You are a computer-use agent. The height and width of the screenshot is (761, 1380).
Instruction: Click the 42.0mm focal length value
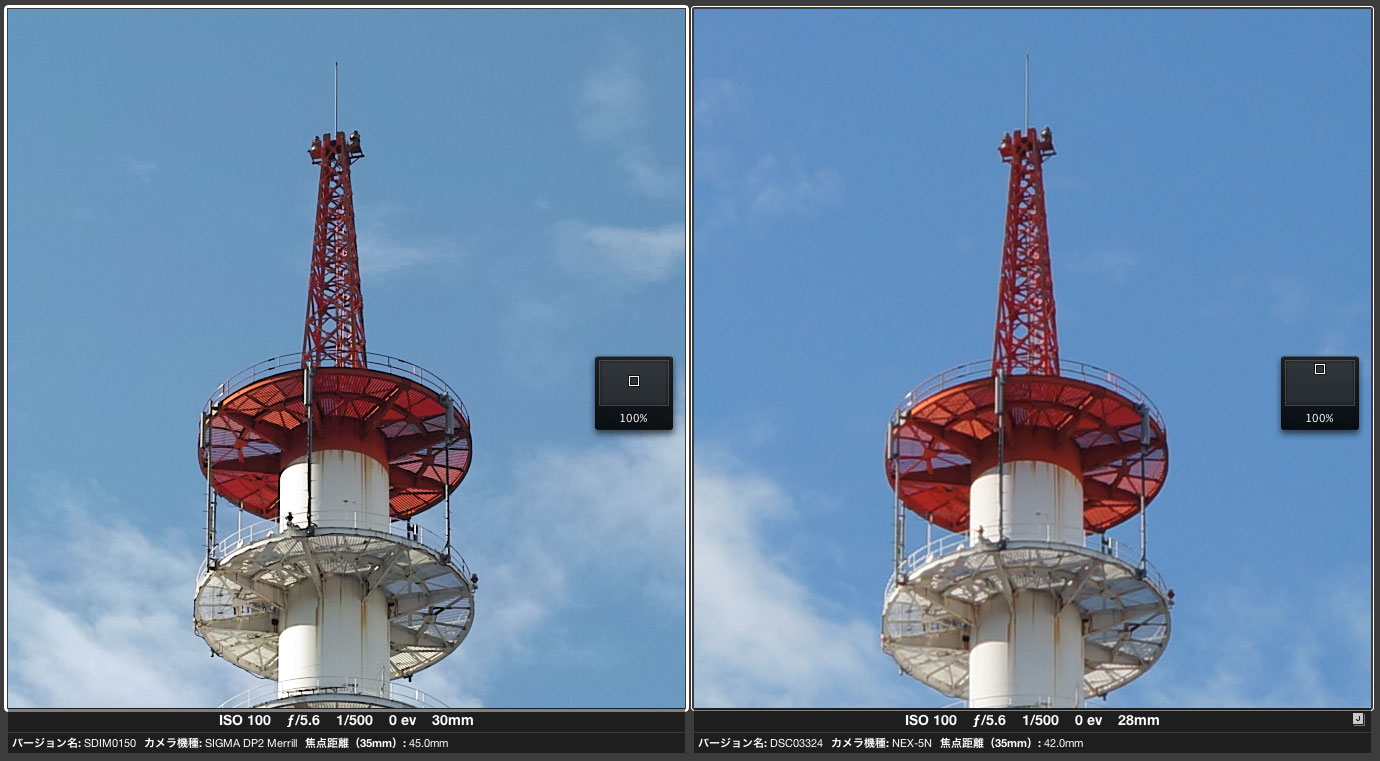point(1062,743)
